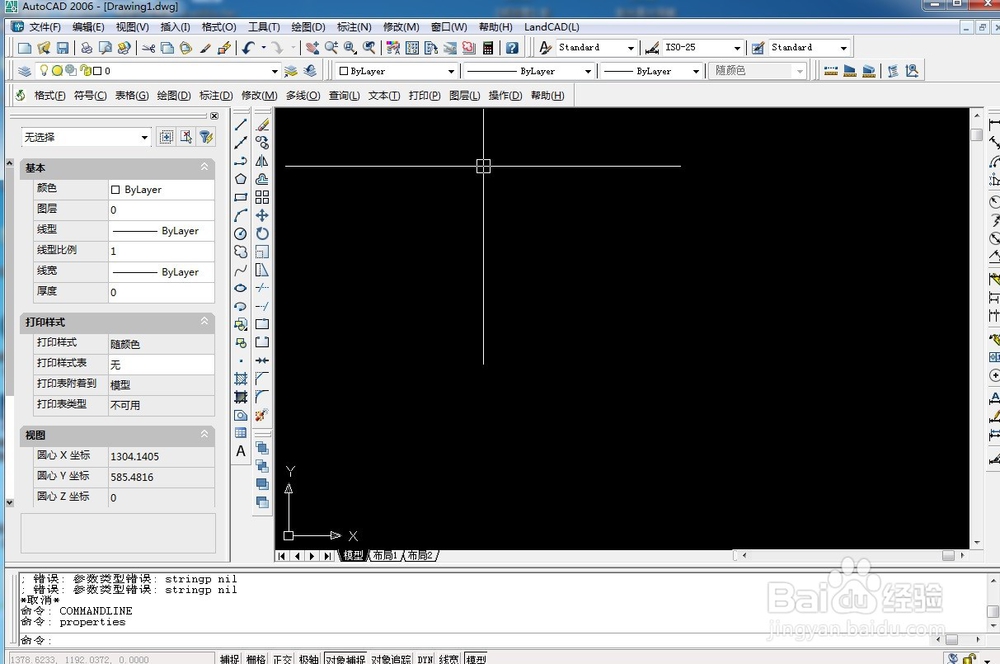The image size is (1000, 664).
Task: Click the color ByLayer swatch in properties
Action: point(115,189)
